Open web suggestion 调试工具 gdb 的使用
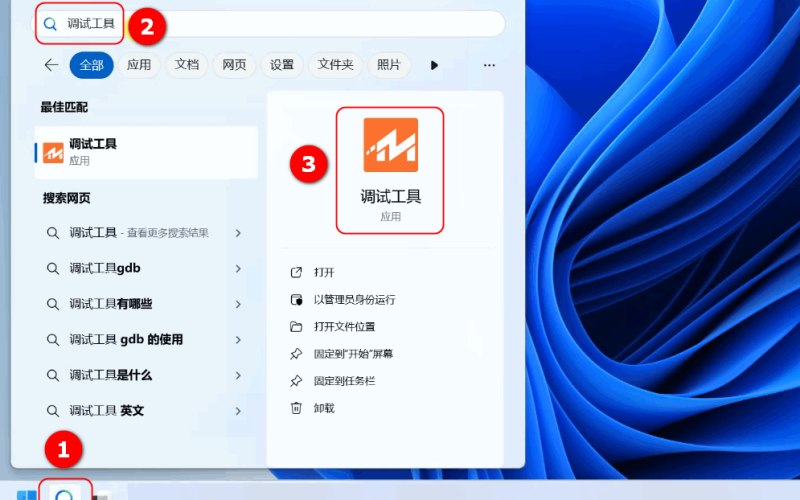This screenshot has width=800, height=500. pyautogui.click(x=126, y=340)
